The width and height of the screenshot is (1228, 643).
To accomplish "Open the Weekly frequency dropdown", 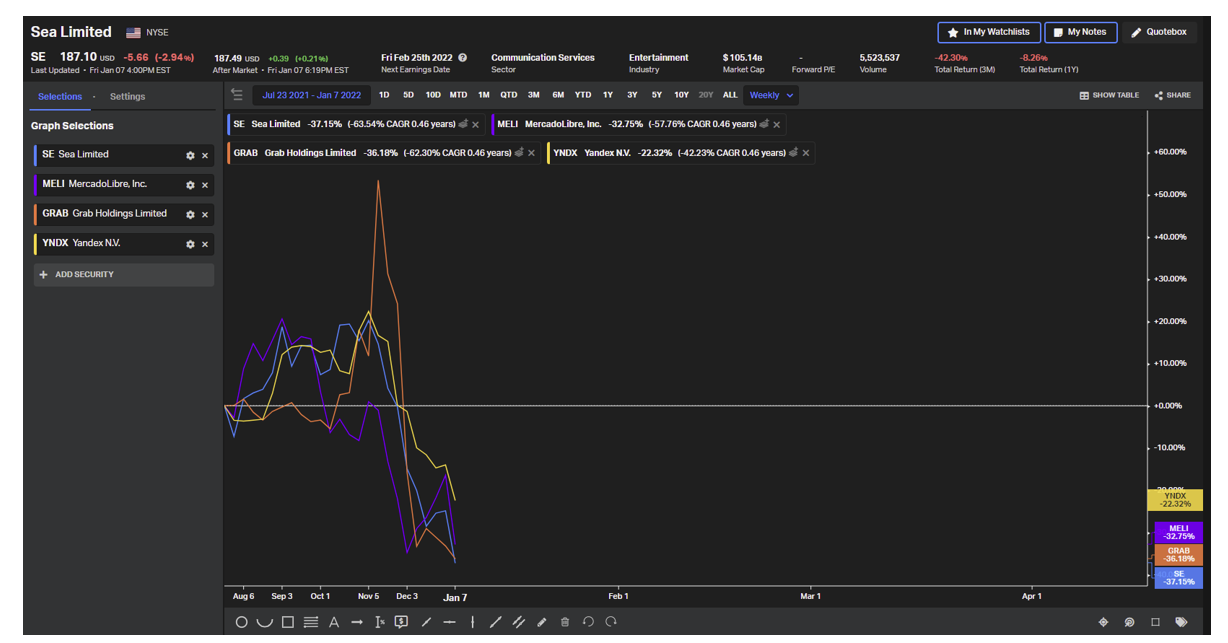I will point(771,95).
